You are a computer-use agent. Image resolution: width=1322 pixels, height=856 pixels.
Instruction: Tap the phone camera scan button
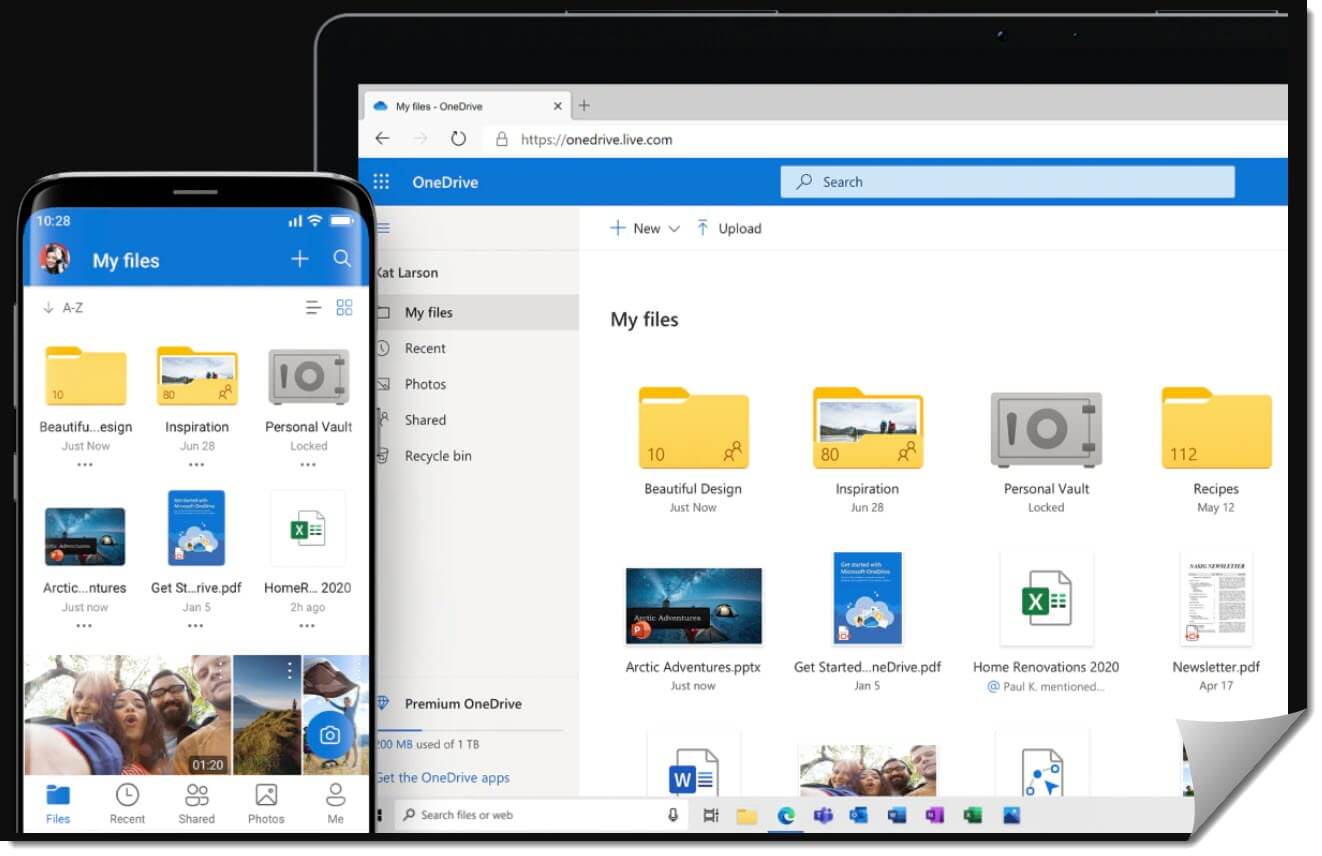330,735
